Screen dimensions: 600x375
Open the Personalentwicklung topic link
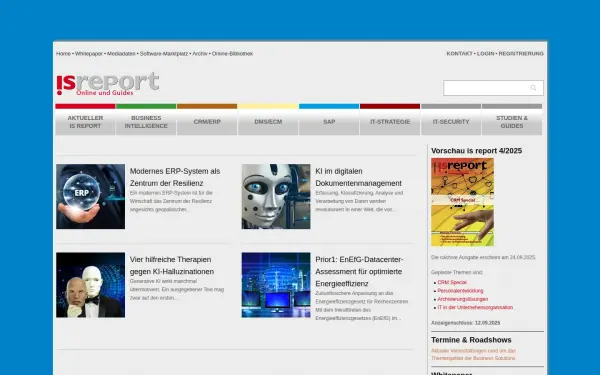(460, 291)
